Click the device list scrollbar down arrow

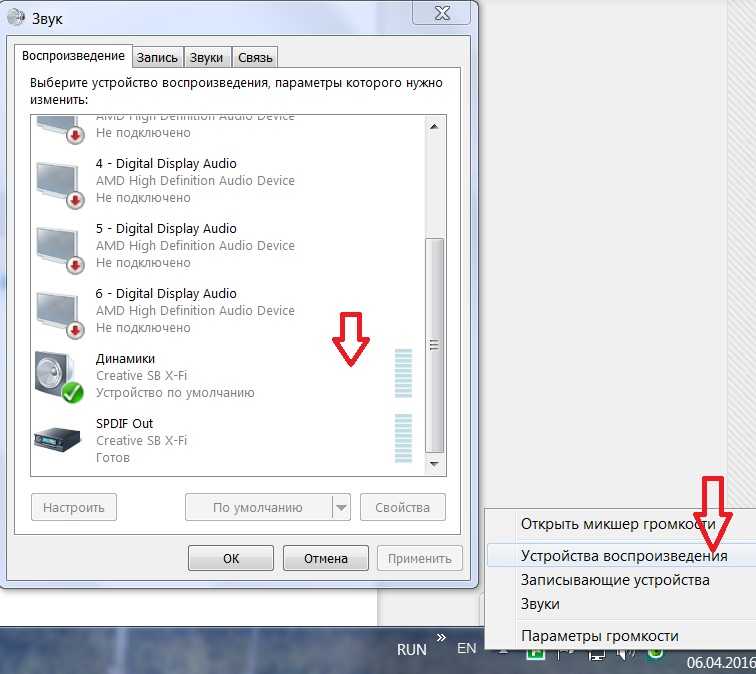tap(434, 464)
